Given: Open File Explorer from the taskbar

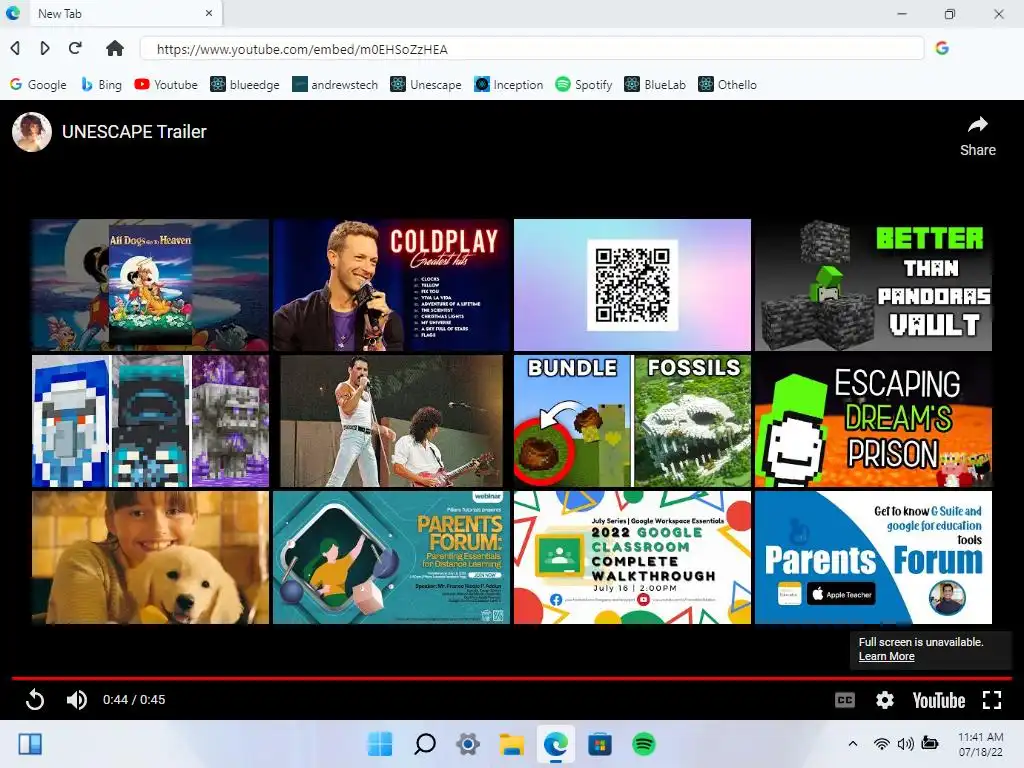Looking at the screenshot, I should coord(512,744).
